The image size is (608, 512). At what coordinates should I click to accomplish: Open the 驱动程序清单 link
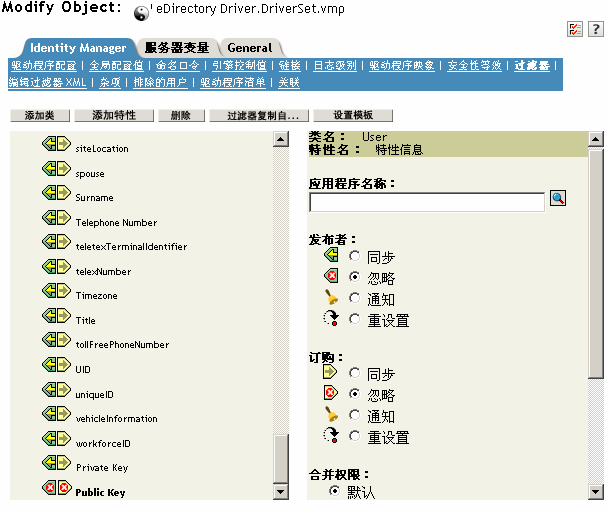click(x=233, y=82)
